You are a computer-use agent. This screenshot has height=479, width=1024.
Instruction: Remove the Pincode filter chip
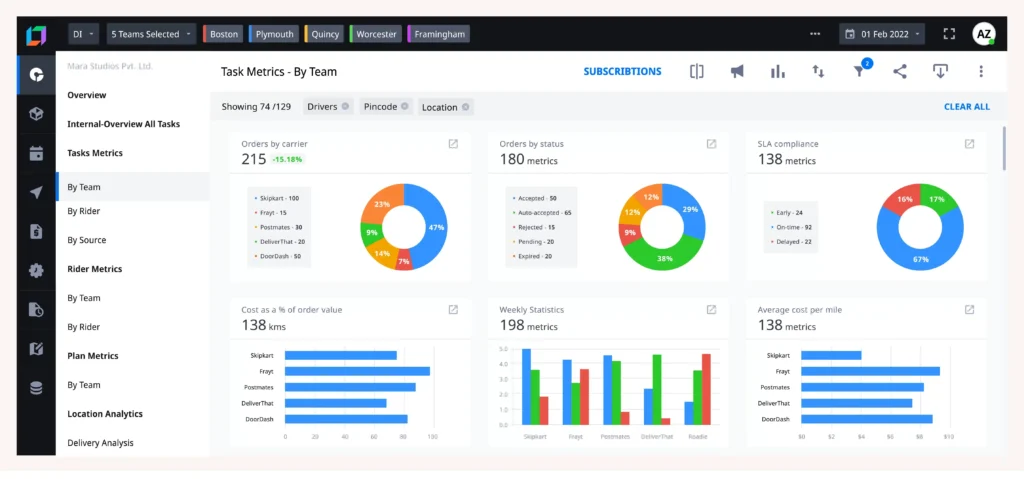point(403,106)
